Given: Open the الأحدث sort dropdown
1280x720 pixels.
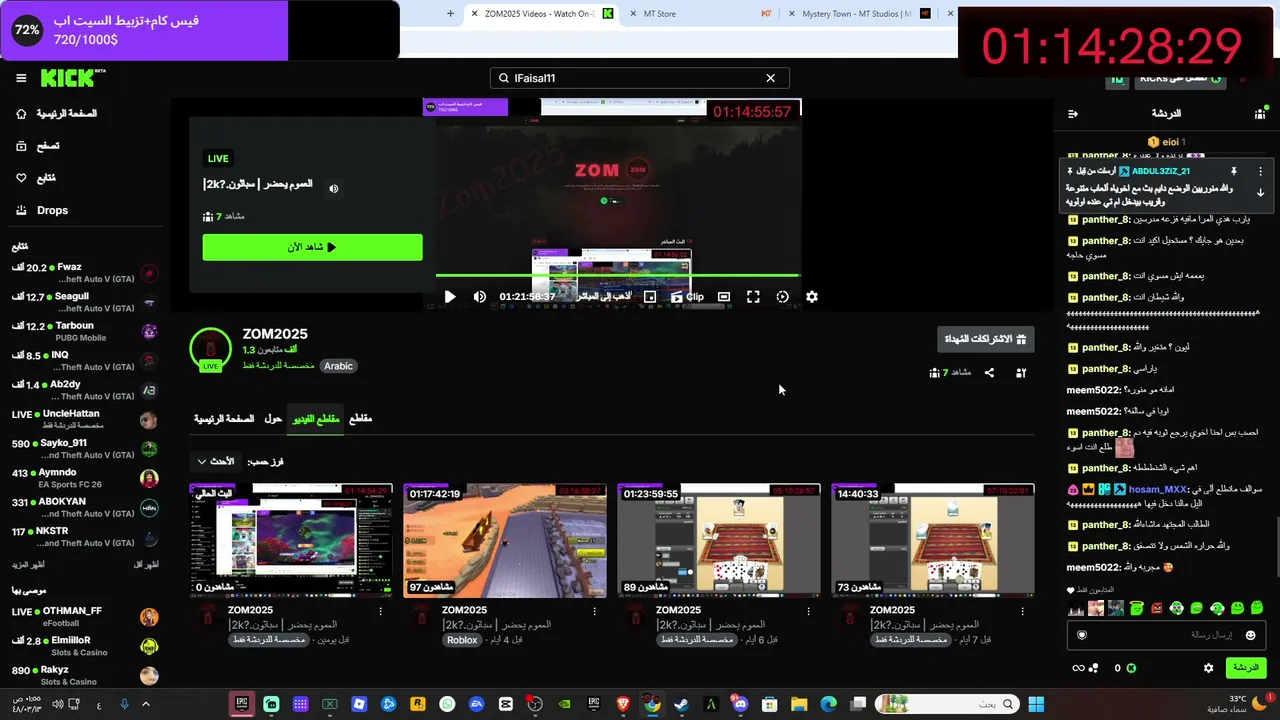Looking at the screenshot, I should pos(215,461).
